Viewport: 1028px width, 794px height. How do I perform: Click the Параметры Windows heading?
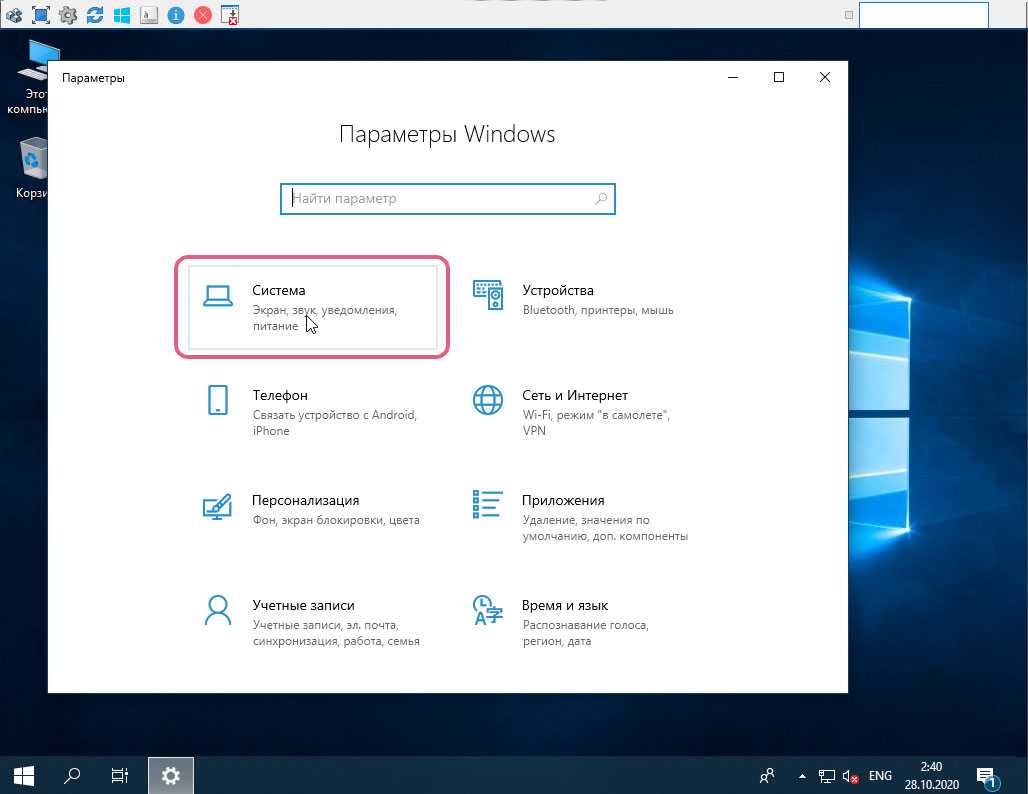[x=447, y=134]
